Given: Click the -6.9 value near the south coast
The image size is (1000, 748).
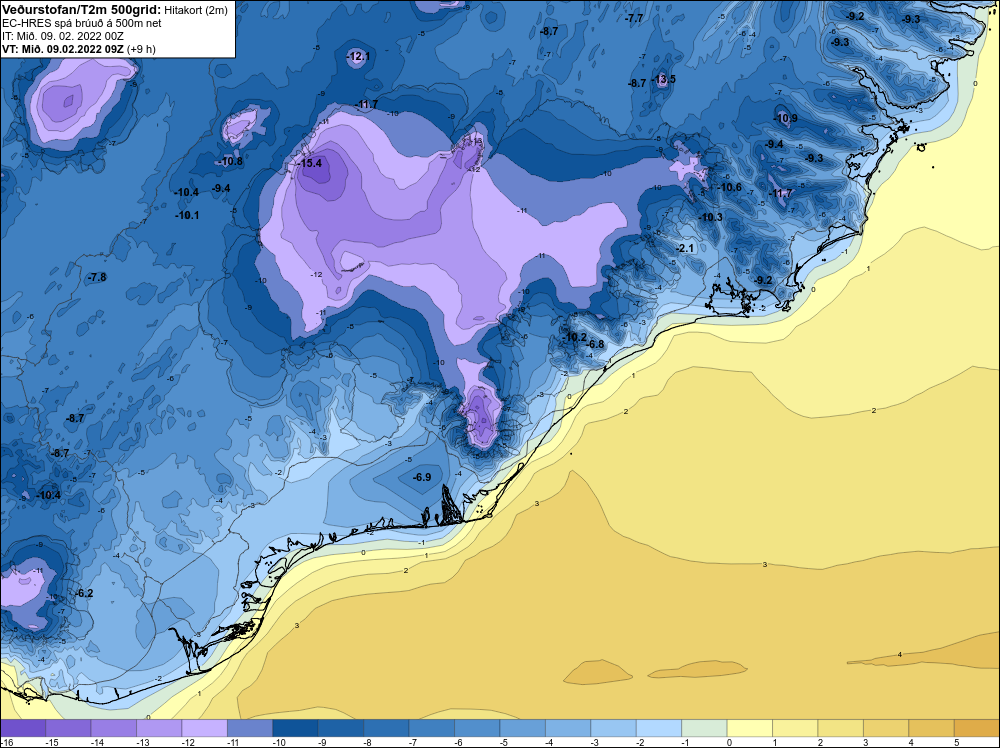Looking at the screenshot, I should pos(422,477).
